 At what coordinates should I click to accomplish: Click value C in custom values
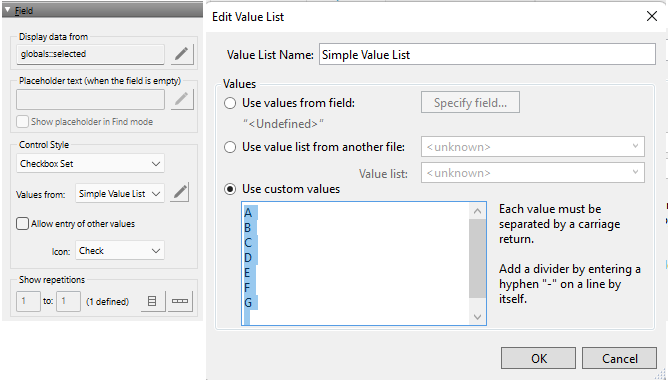pyautogui.click(x=248, y=242)
